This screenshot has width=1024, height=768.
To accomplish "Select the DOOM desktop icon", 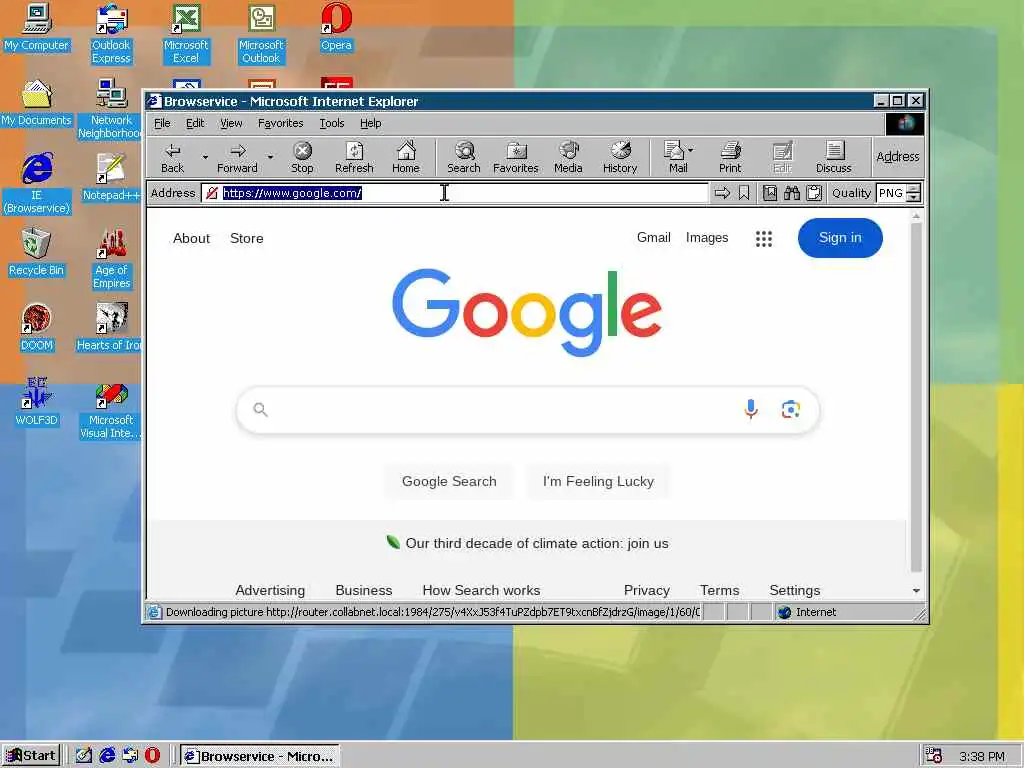I will (x=36, y=327).
